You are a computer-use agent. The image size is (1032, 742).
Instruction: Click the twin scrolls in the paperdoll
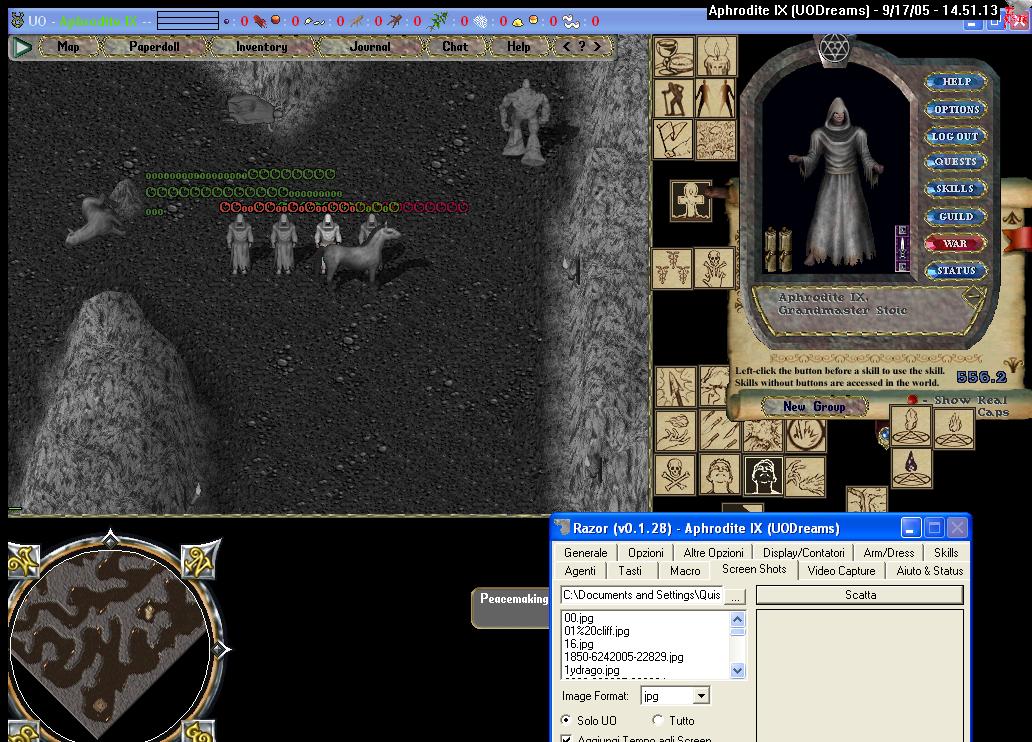[777, 249]
